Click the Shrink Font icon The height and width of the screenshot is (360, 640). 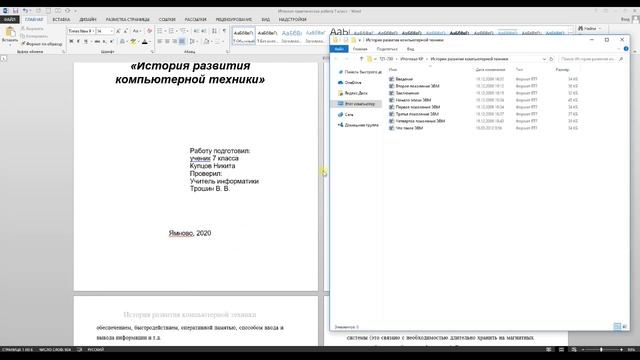(125, 31)
